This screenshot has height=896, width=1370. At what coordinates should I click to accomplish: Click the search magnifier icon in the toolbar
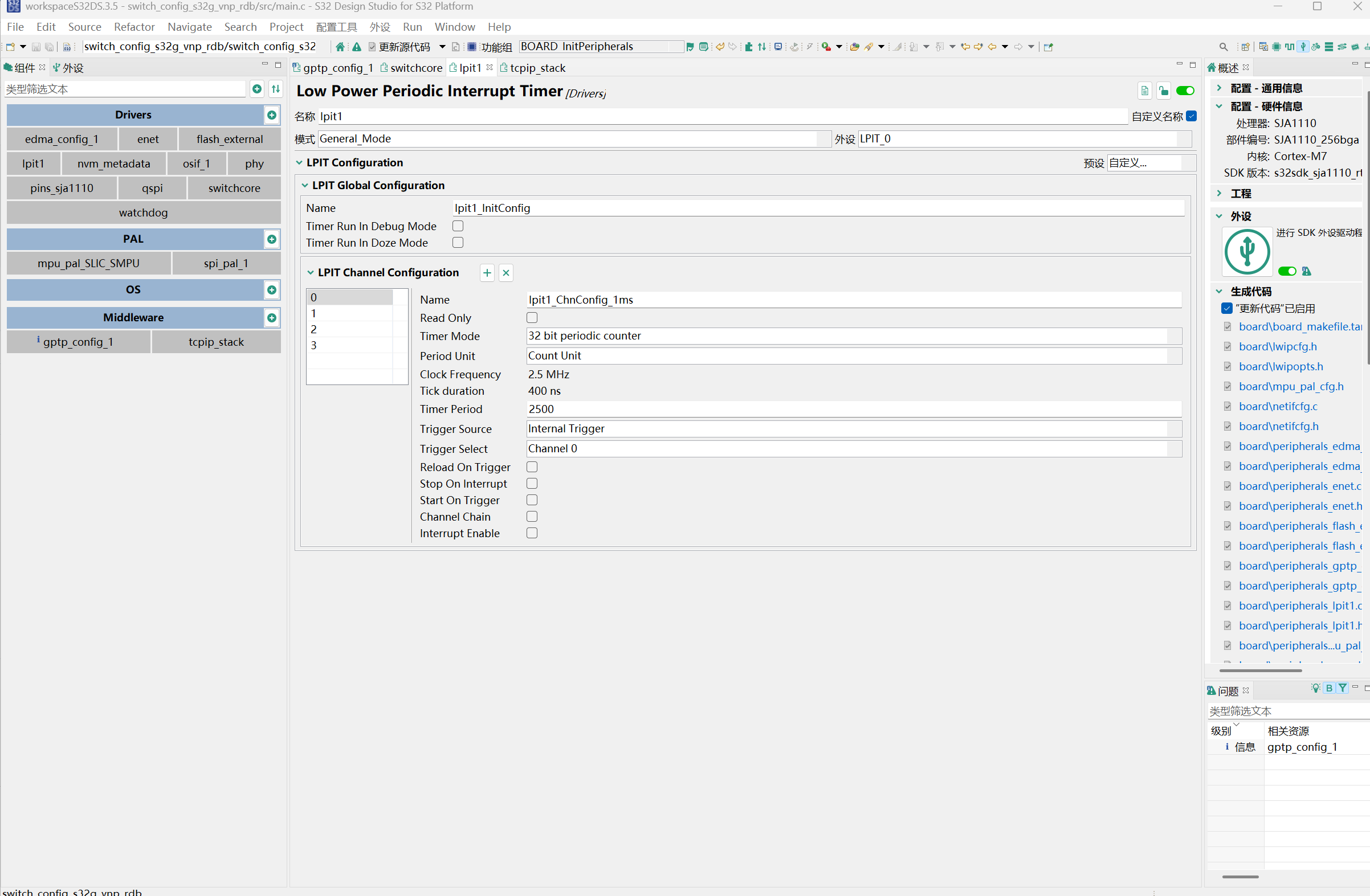pos(1223,47)
